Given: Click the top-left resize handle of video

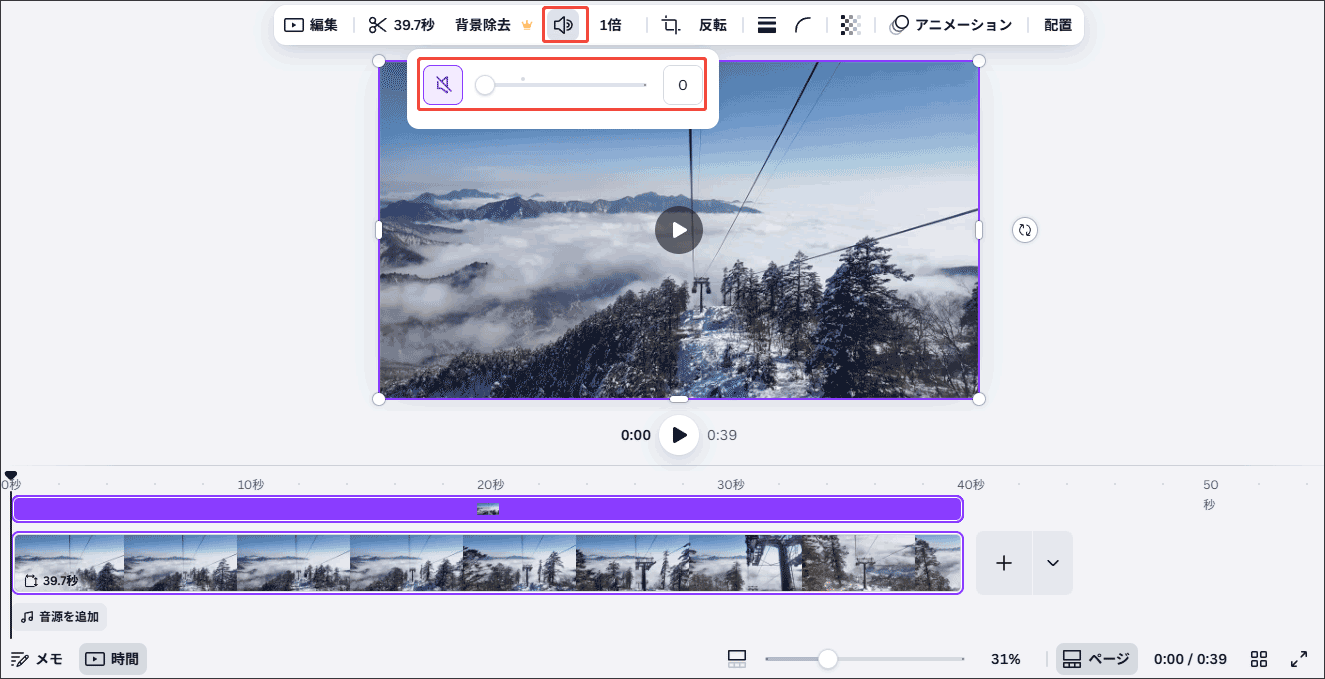Looking at the screenshot, I should (x=379, y=61).
